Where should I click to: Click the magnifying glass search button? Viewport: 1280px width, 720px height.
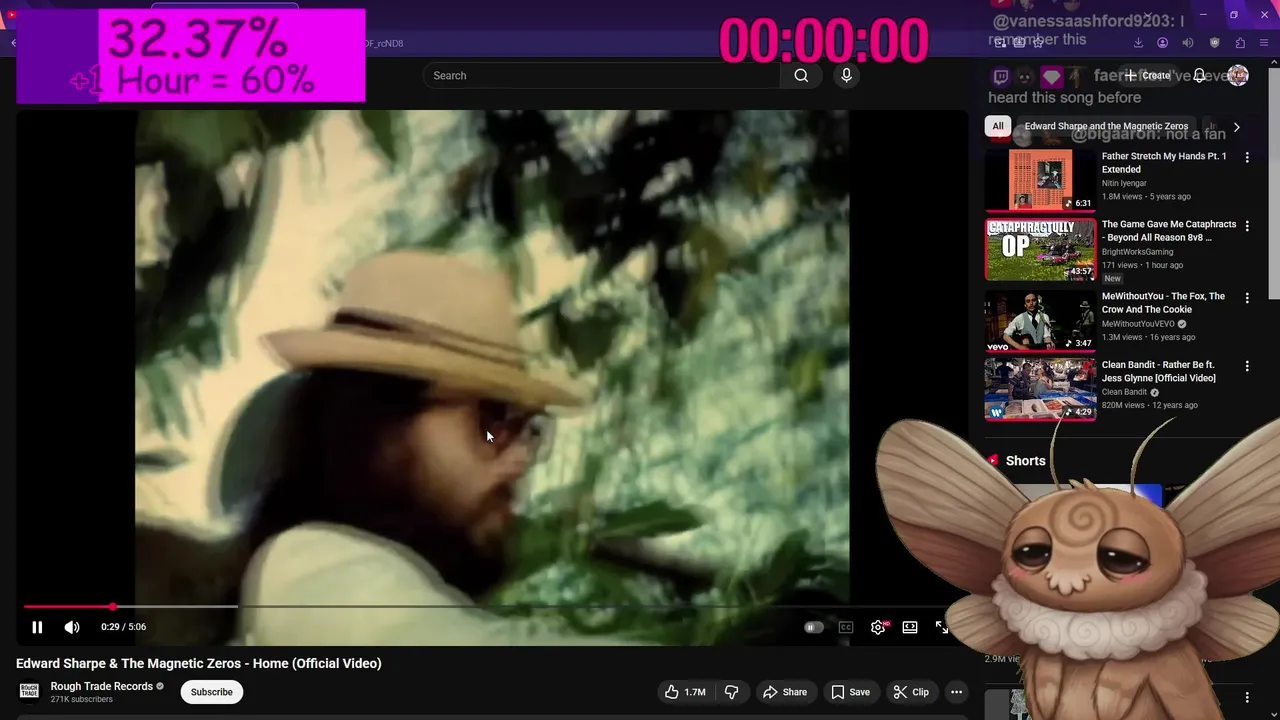(801, 75)
